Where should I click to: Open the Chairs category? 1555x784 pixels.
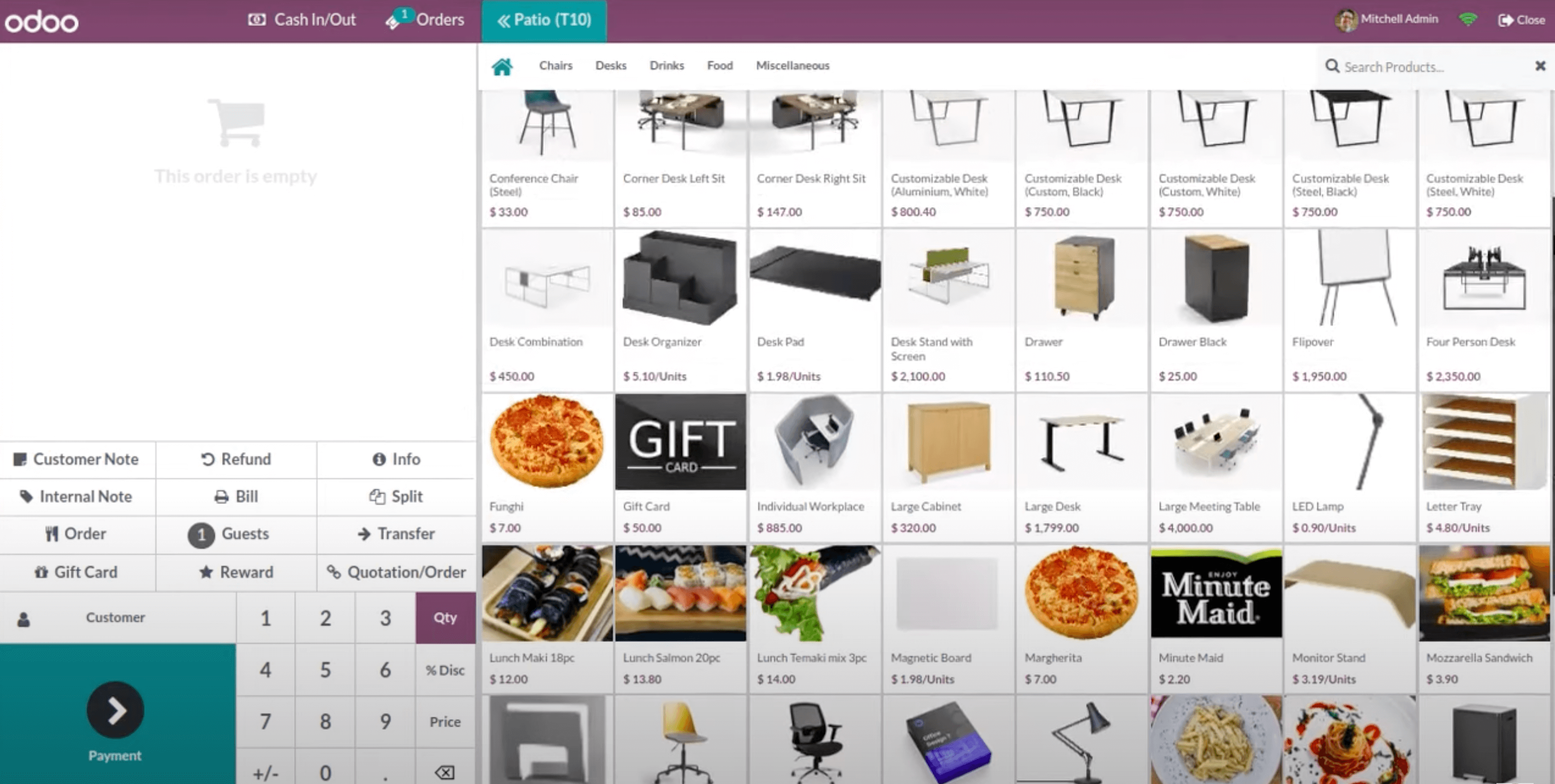(555, 65)
